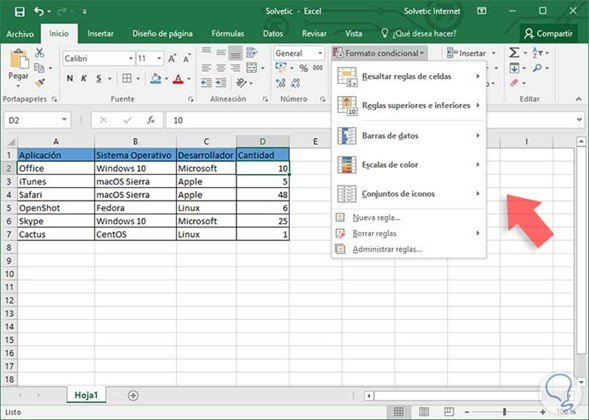This screenshot has width=589, height=420.
Task: Expand the Pegar paste options arrow
Action: point(18,86)
